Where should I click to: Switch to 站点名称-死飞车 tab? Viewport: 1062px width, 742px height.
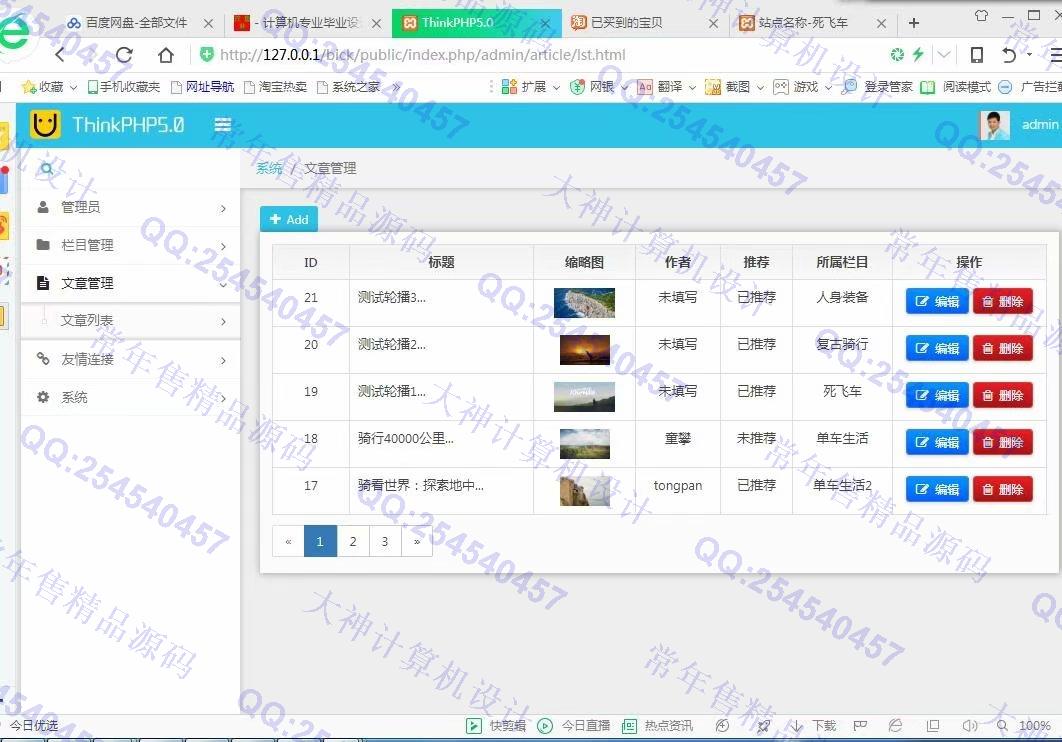[811, 23]
